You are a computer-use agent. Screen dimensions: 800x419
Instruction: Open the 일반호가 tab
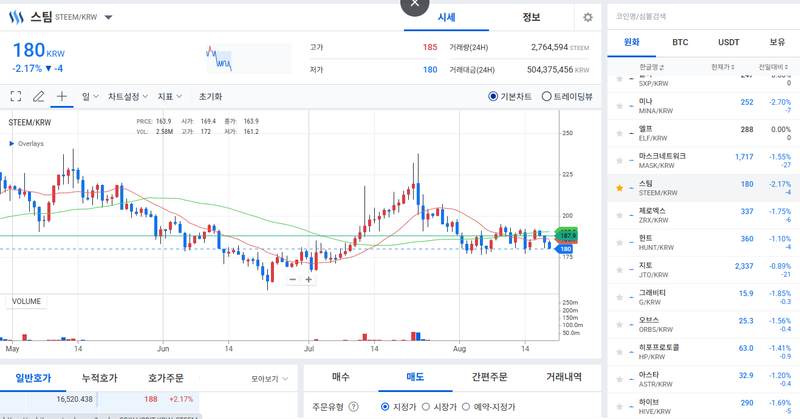[33, 378]
